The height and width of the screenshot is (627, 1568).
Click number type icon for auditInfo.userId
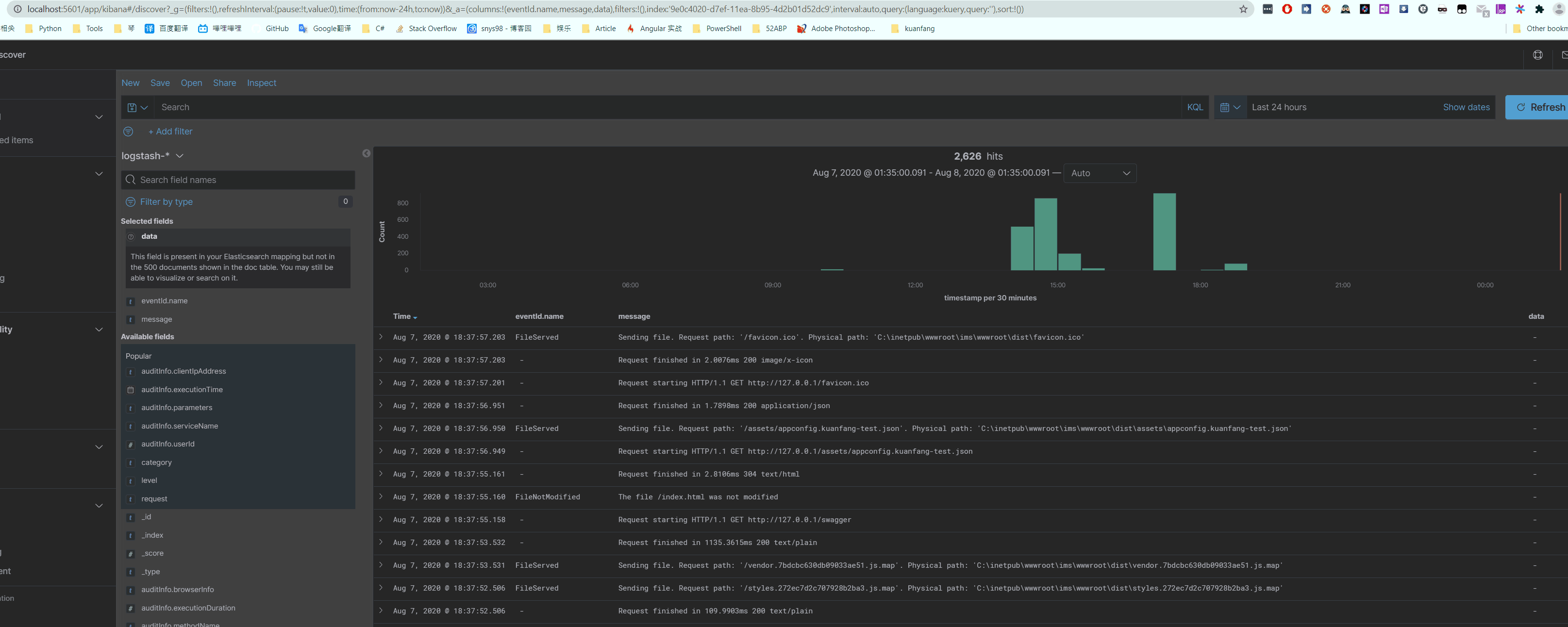[x=130, y=445]
